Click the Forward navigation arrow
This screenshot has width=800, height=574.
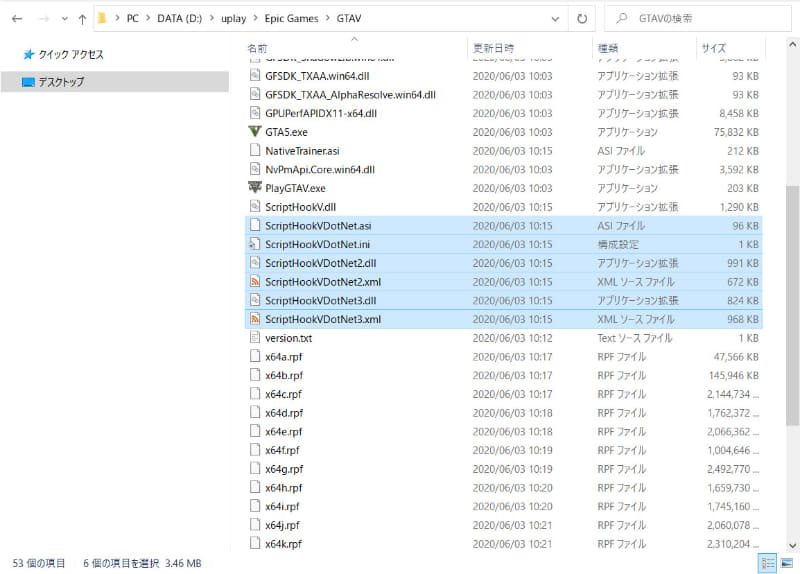(44, 19)
